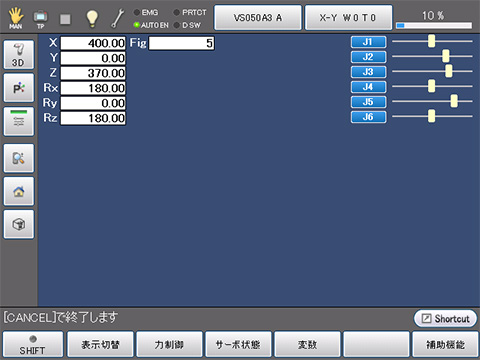The image size is (480, 360).
Task: Click the home icon in sidebar
Action: (19, 191)
